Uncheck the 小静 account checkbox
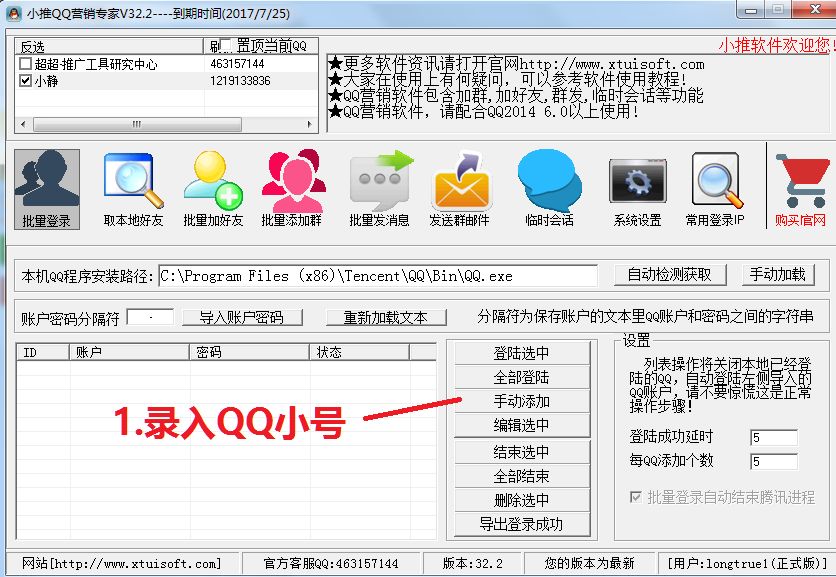Viewport: 836px width, 577px height. pos(25,81)
